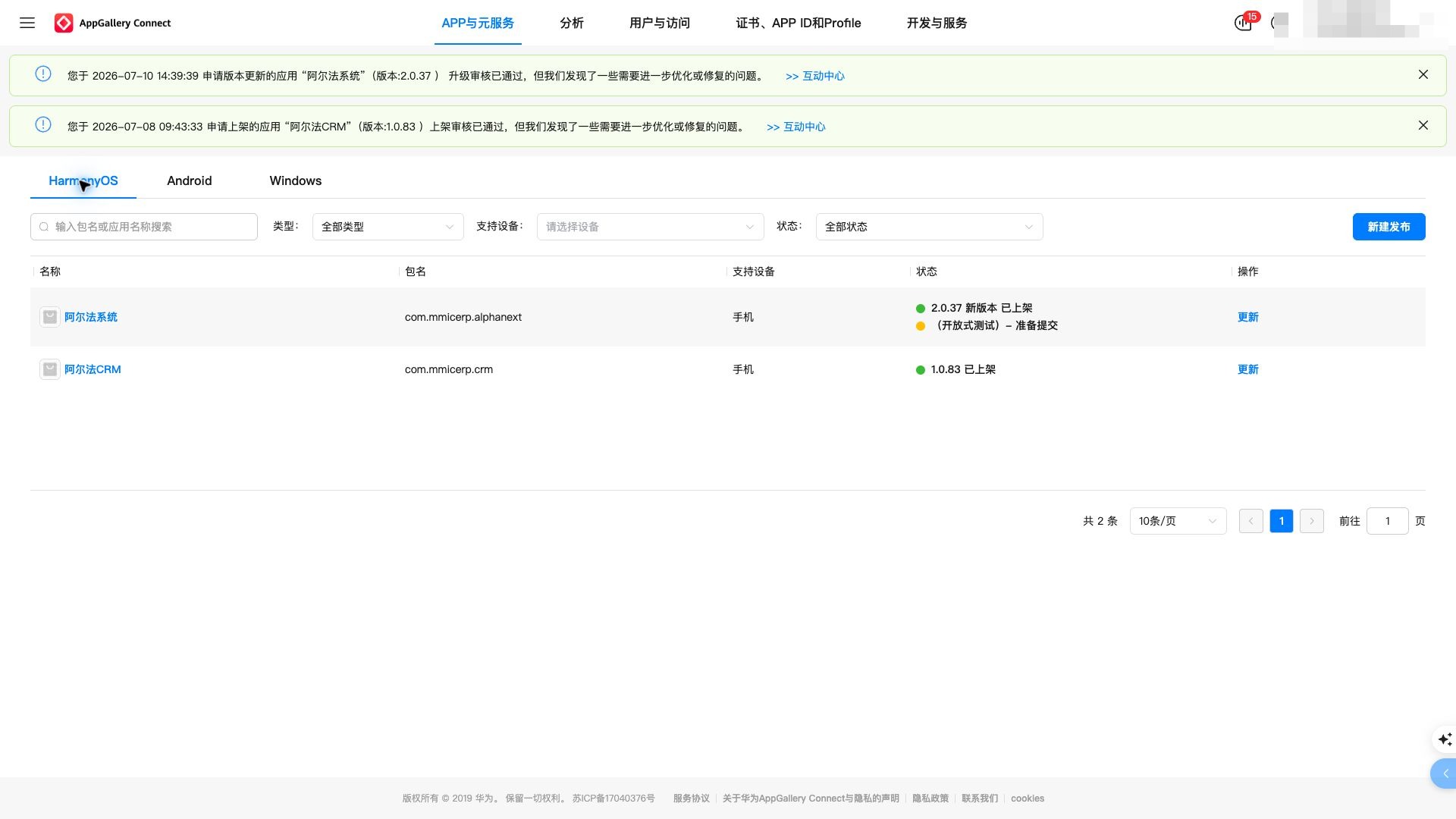
Task: Open 关于华为AppGallery Connect与隐私的声明 link
Action: [811, 799]
